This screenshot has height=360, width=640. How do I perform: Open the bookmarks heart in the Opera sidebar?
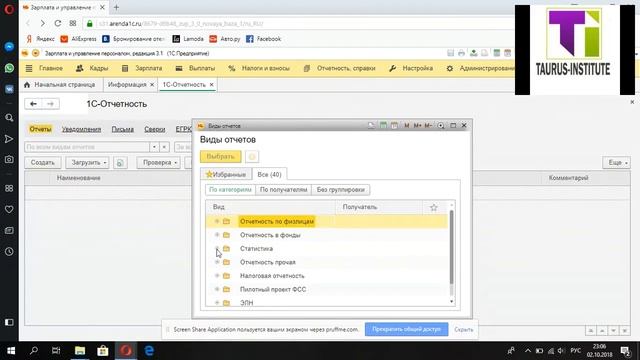9,209
